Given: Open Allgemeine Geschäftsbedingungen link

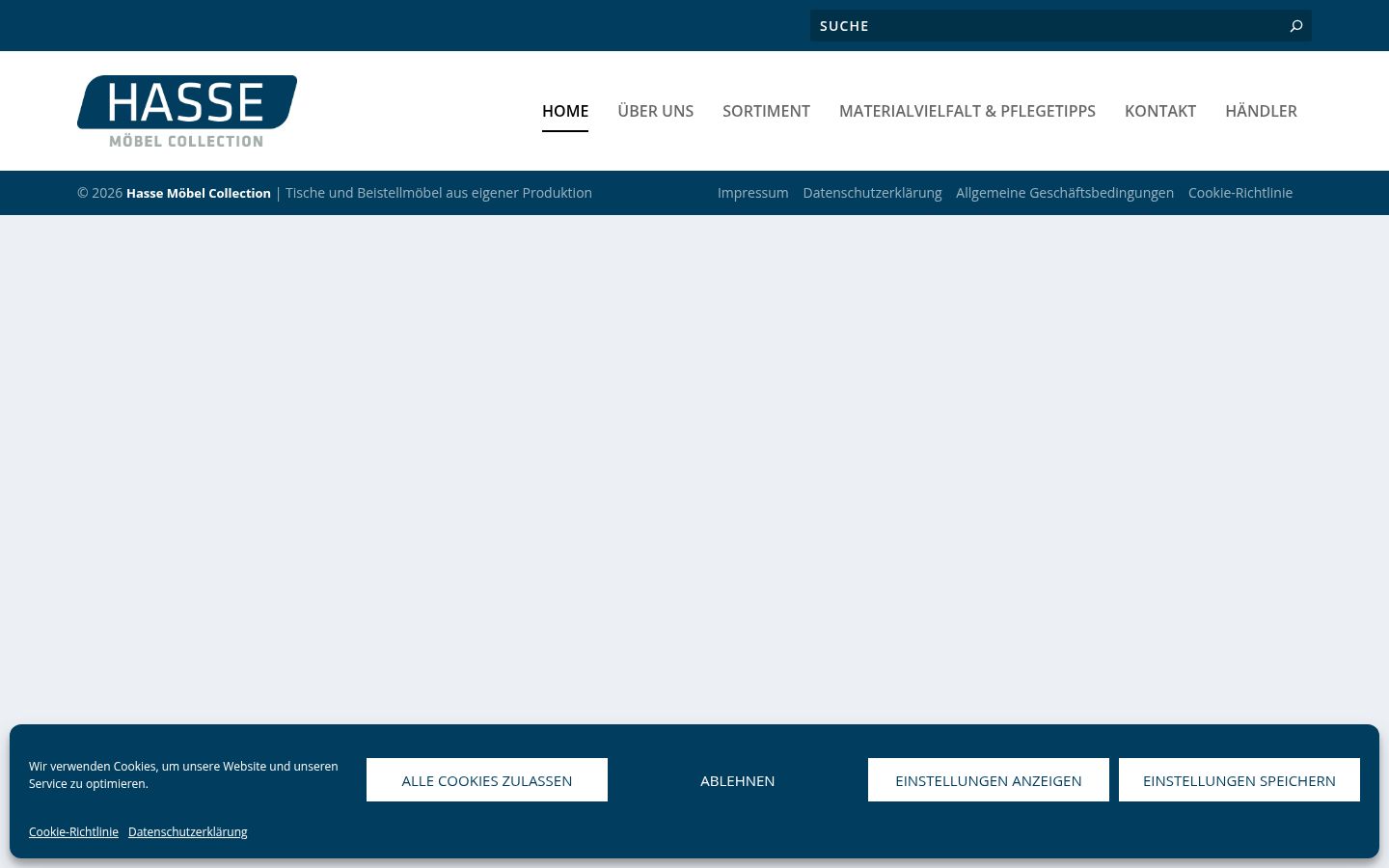Looking at the screenshot, I should [1065, 193].
